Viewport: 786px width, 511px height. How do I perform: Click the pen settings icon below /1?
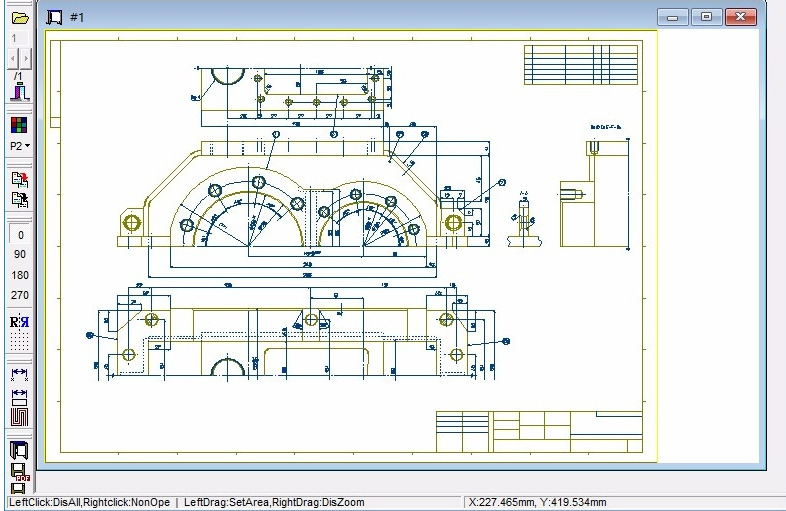tap(19, 92)
